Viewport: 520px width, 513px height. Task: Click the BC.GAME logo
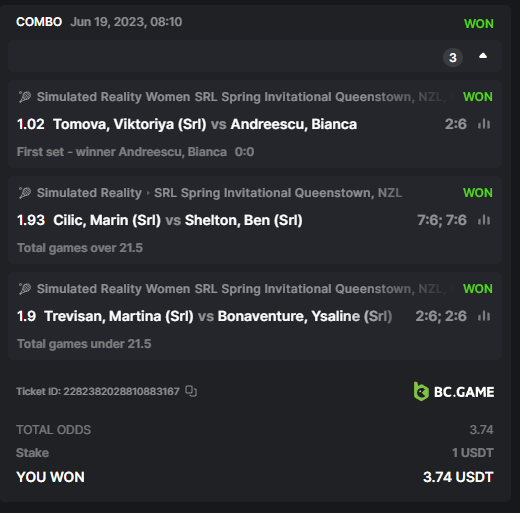click(454, 392)
